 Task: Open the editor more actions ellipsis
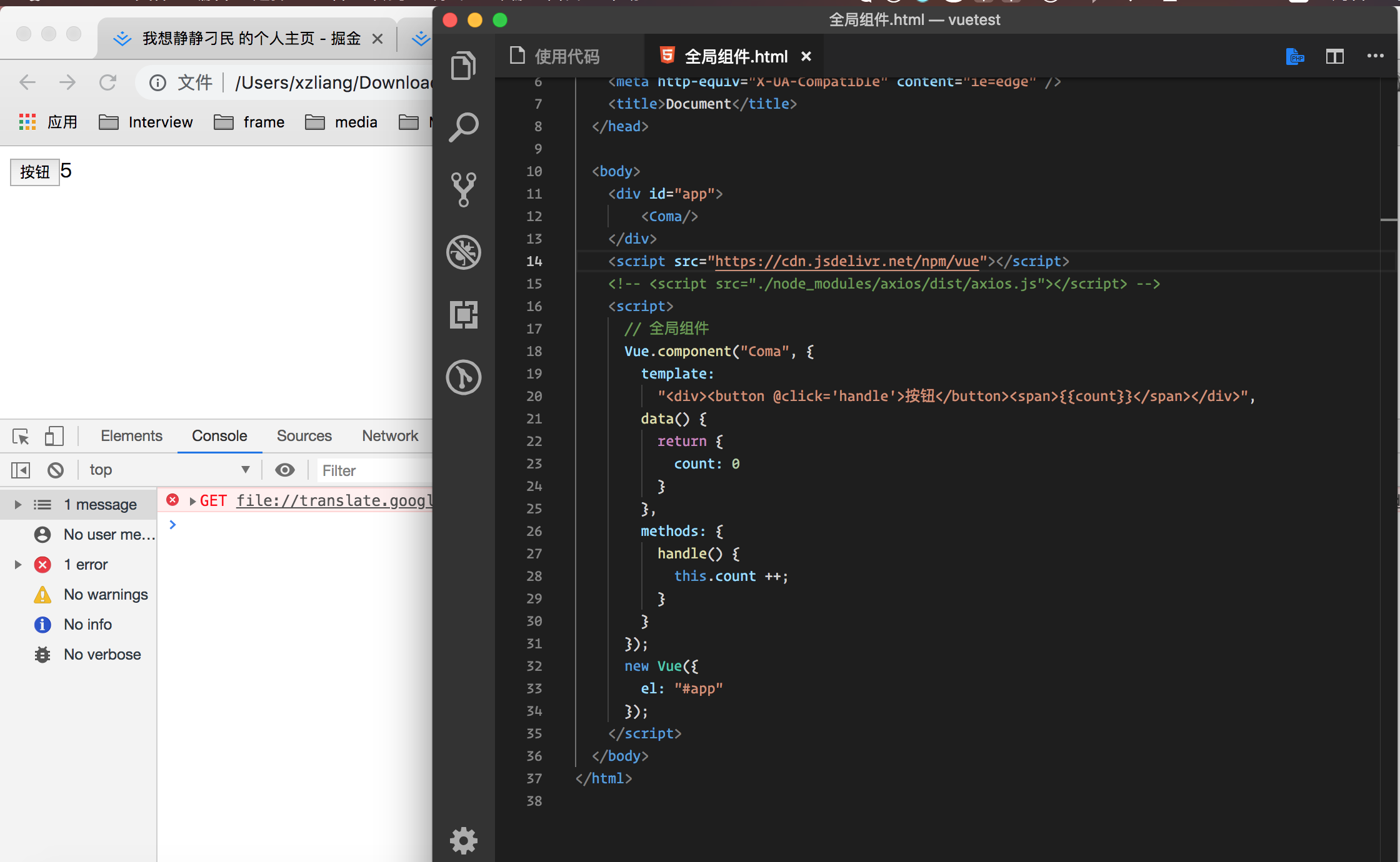click(1375, 57)
